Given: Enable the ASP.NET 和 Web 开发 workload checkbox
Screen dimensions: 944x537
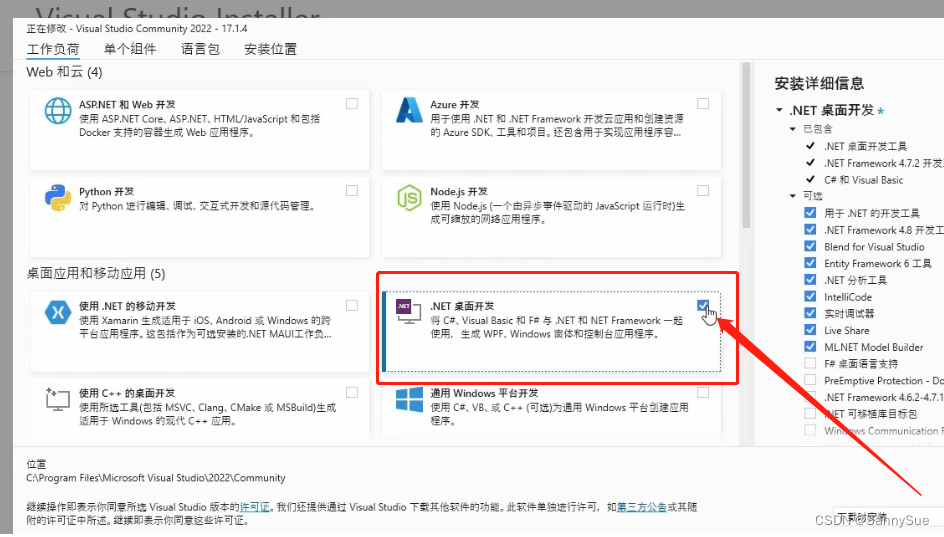Looking at the screenshot, I should click(352, 104).
